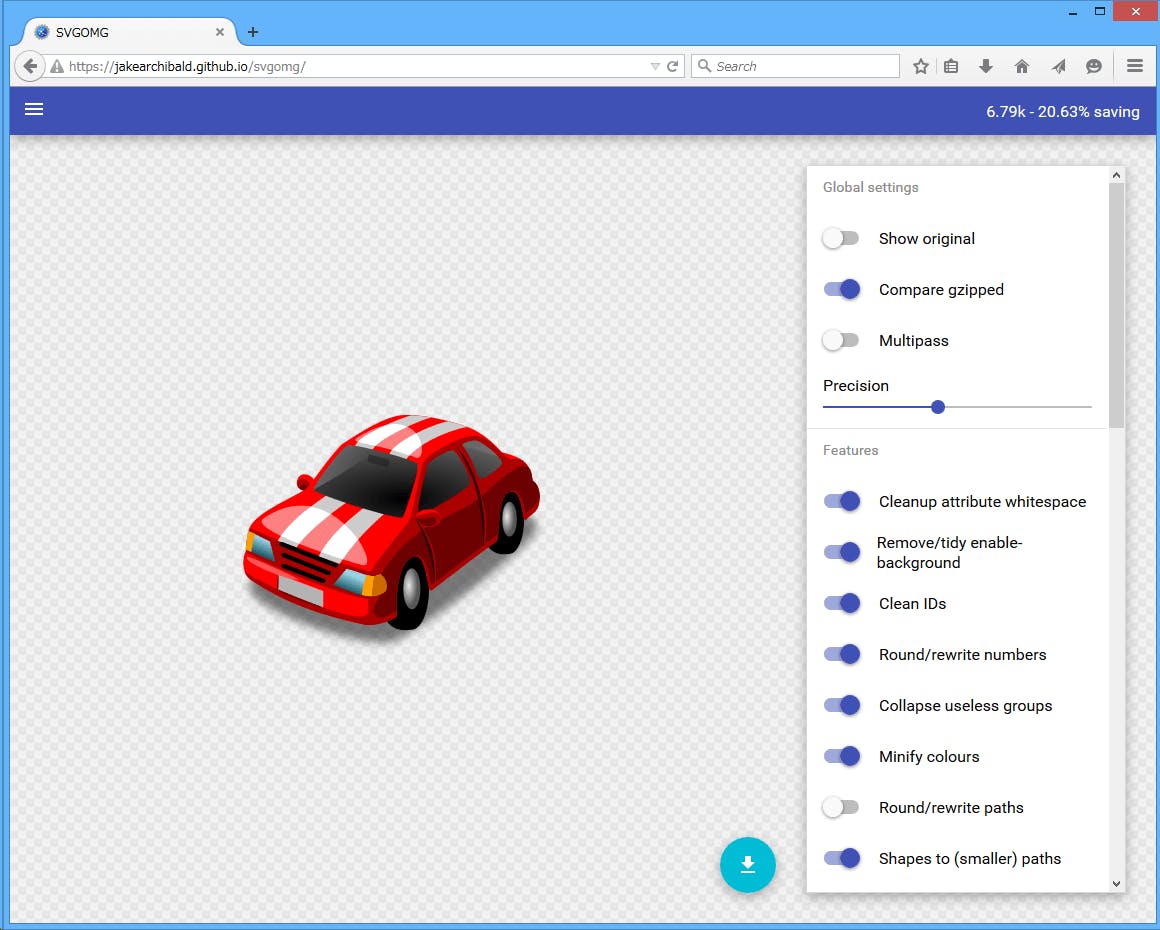This screenshot has height=930, width=1160.
Task: Click the Precision slider handle
Action: click(937, 407)
